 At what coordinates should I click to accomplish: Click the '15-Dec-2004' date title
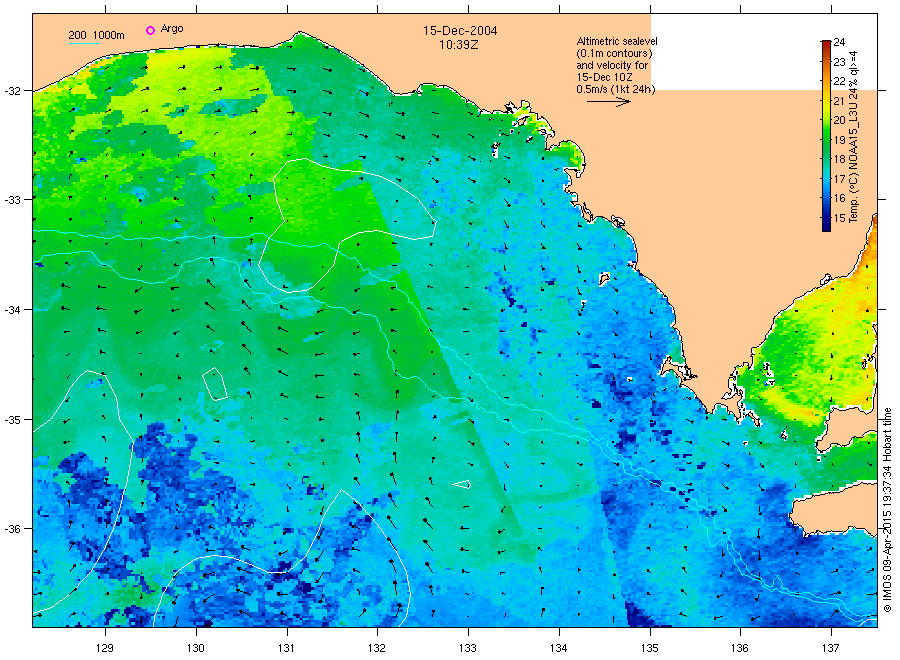(x=460, y=31)
